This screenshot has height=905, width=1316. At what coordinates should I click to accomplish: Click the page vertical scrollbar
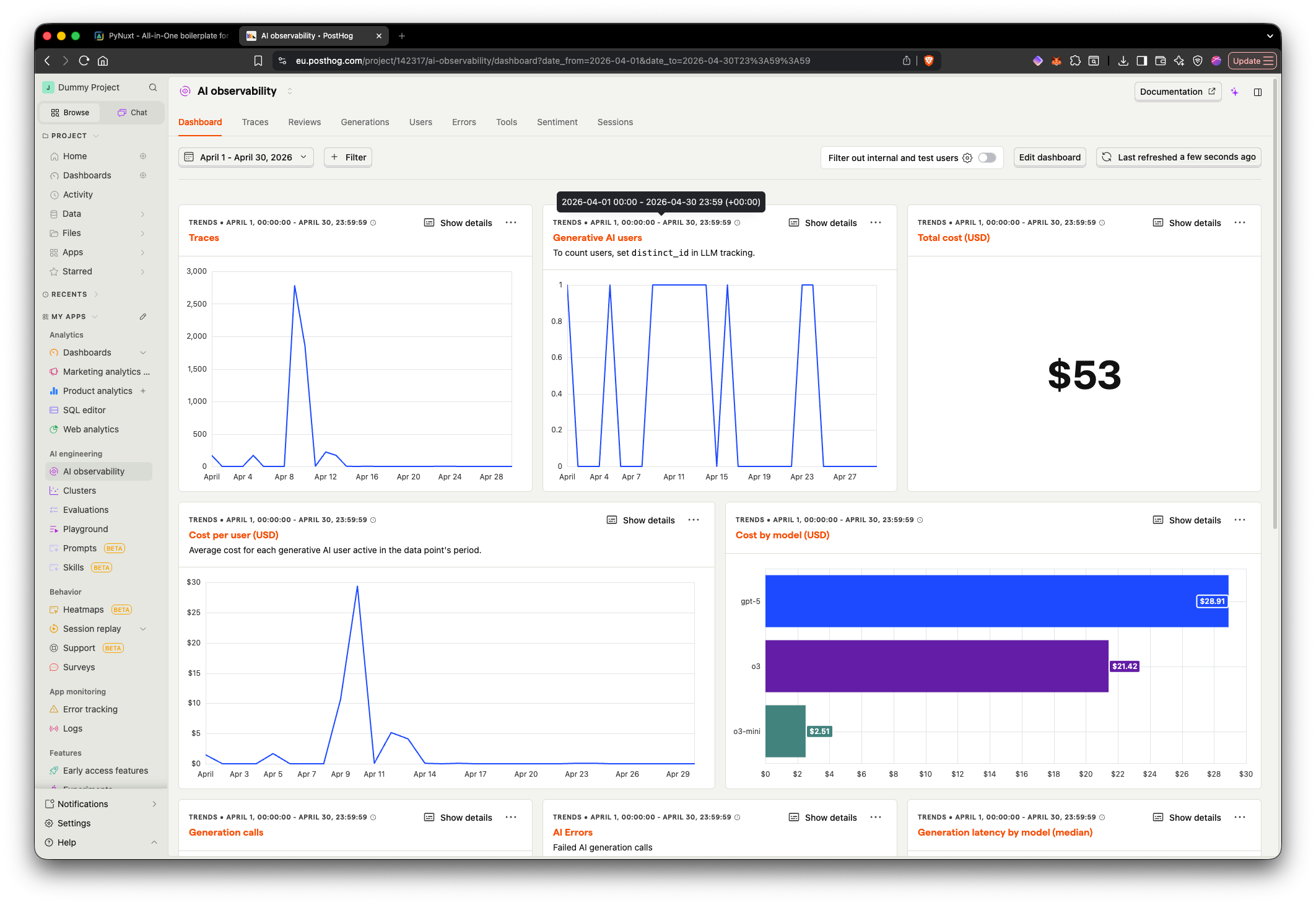(1275, 304)
